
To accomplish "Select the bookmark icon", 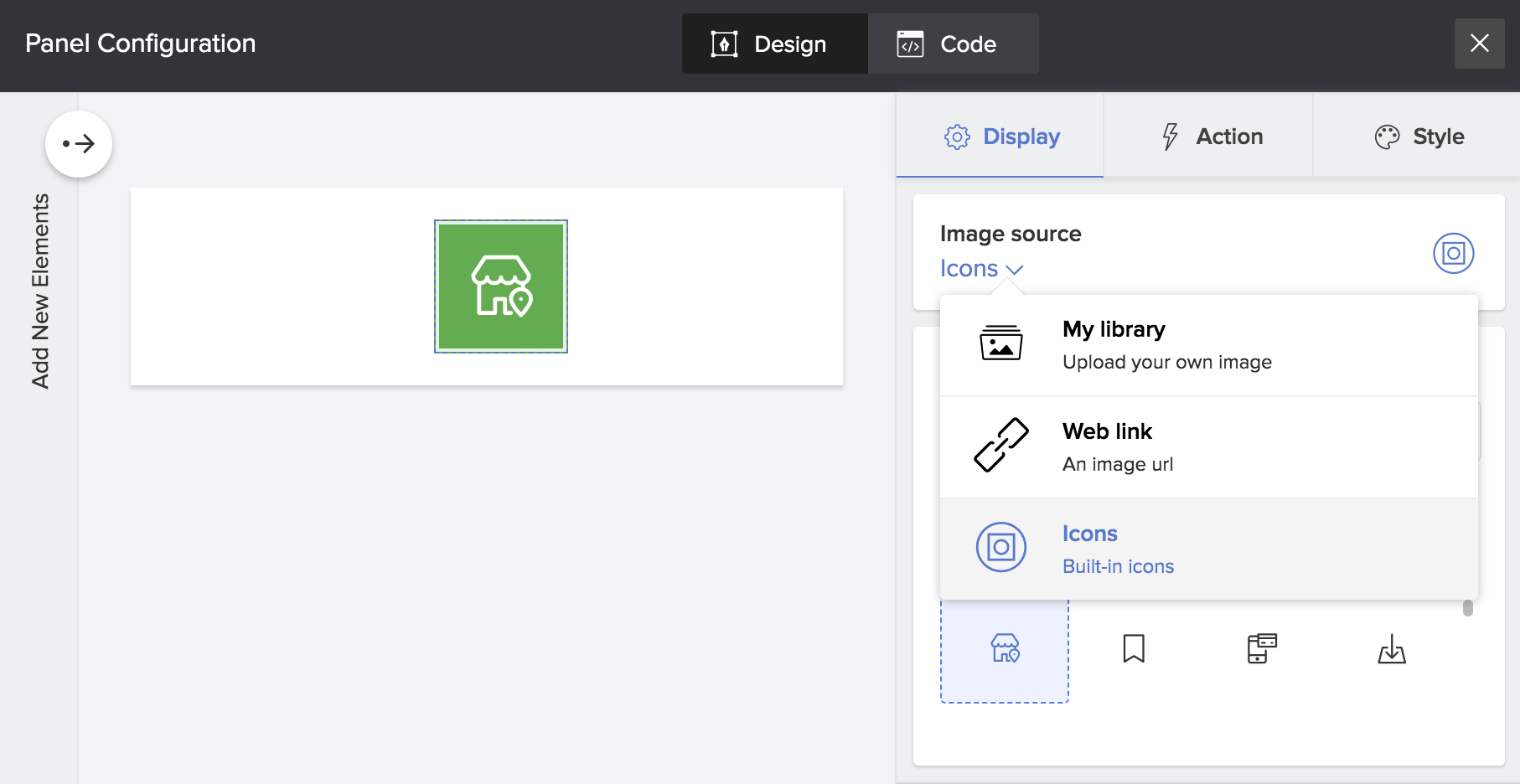I will pyautogui.click(x=1134, y=648).
